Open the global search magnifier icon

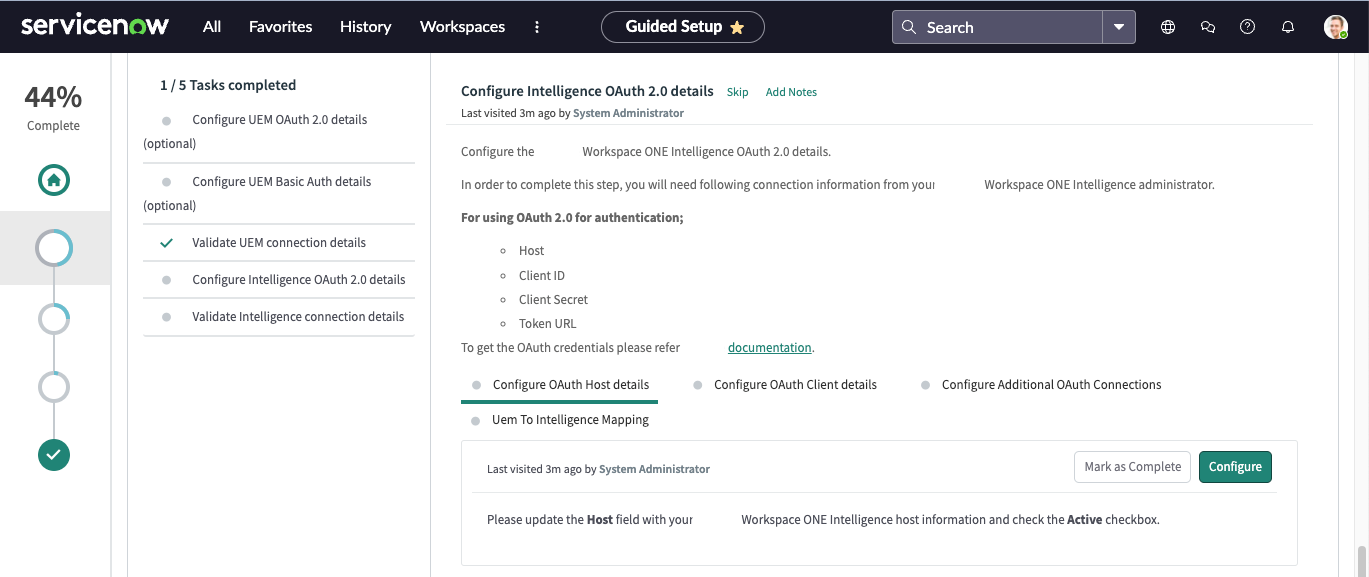[x=909, y=26]
